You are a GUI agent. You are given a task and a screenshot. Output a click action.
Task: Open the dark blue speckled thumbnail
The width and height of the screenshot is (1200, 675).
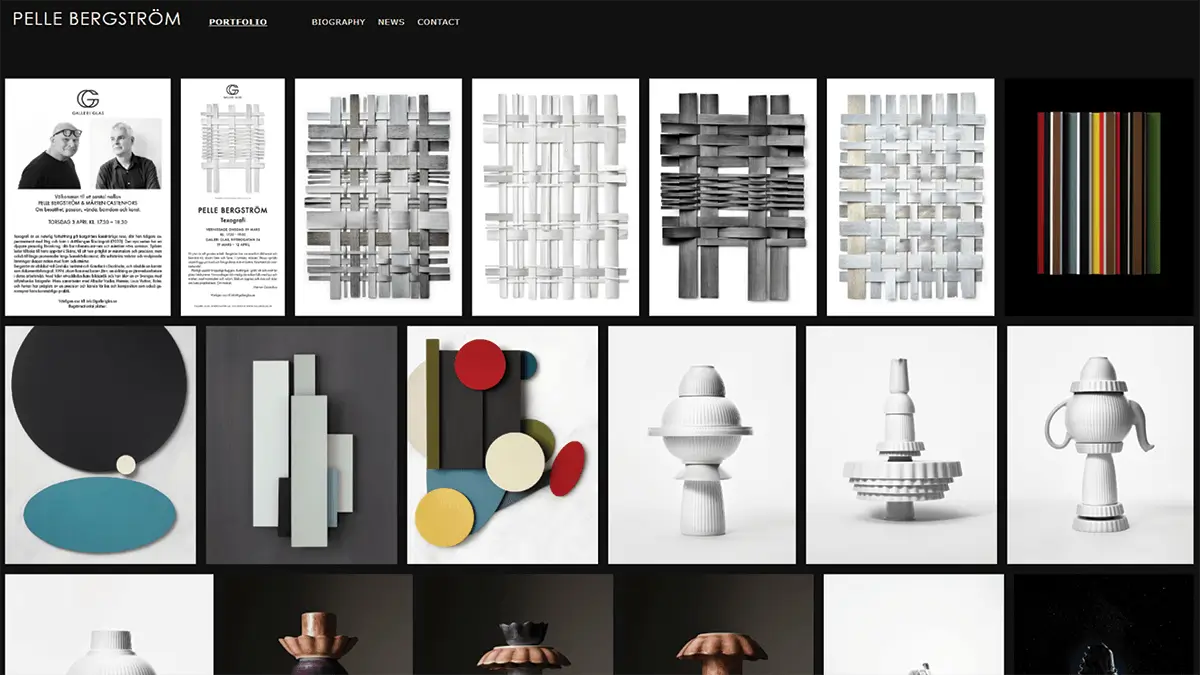coord(1105,624)
